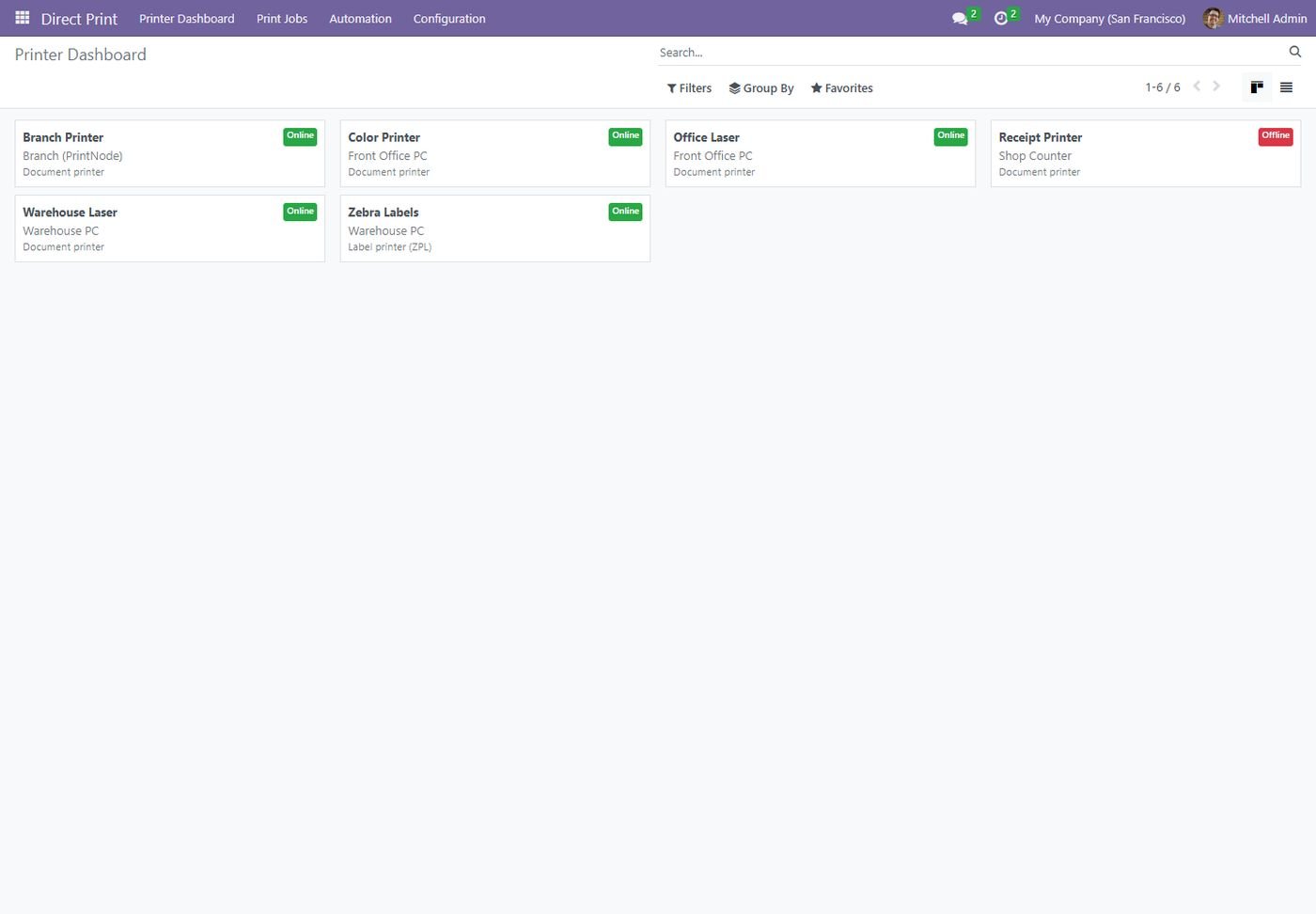Click the Shop Counter text
Screen dimensions: 1316x914
coord(1035,156)
